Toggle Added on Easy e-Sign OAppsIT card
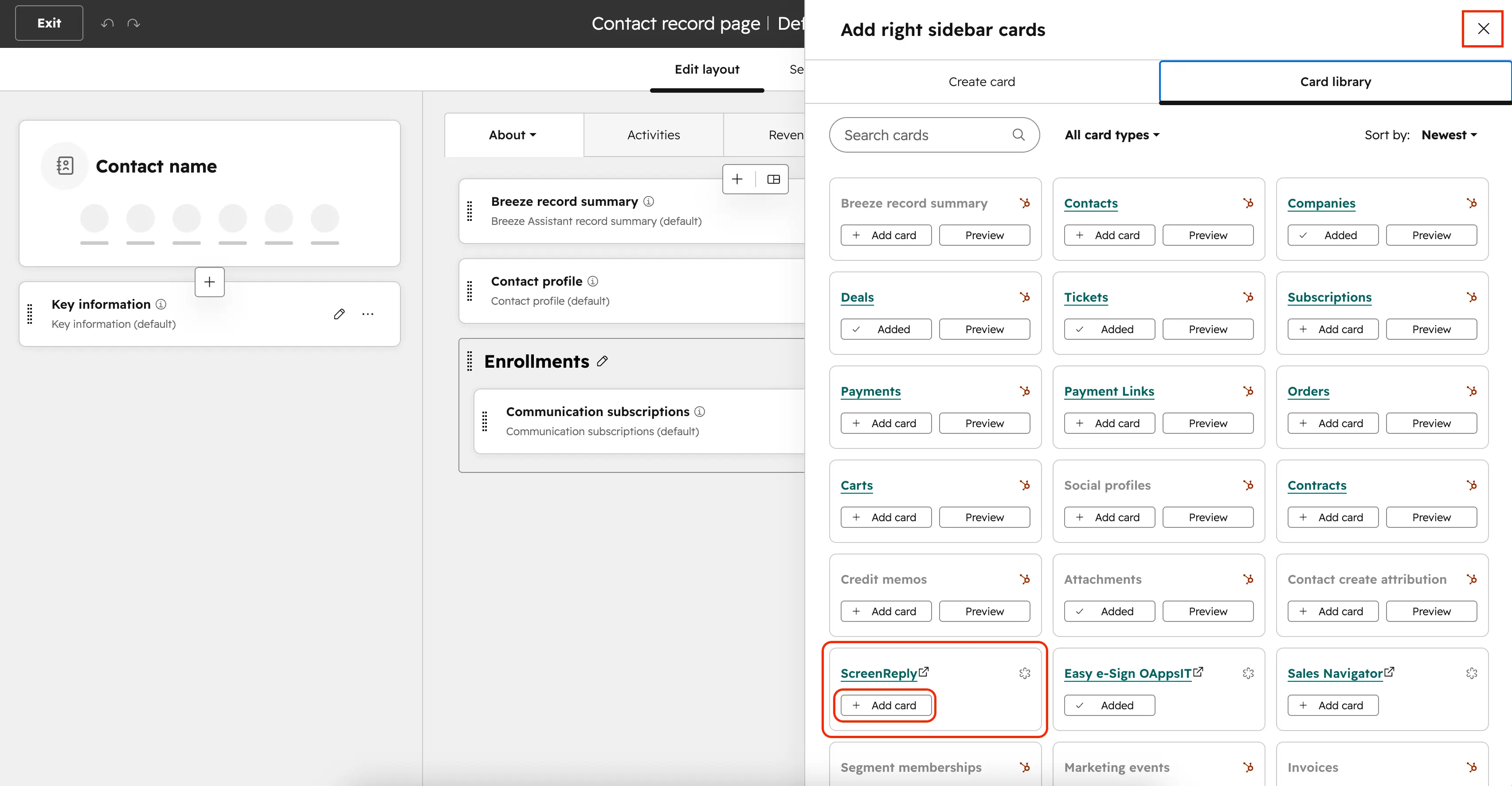Viewport: 1512px width, 786px height. pyautogui.click(x=1109, y=706)
